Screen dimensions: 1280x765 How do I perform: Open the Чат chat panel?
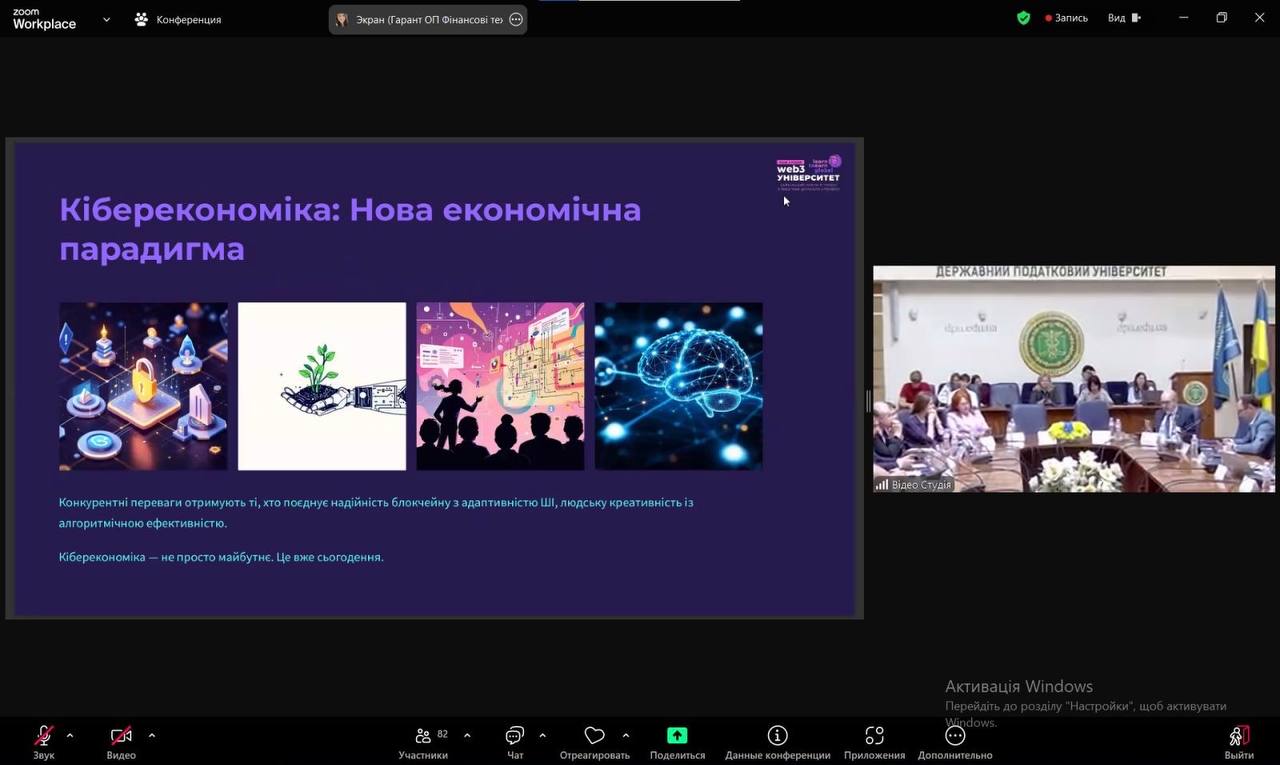coord(515,737)
